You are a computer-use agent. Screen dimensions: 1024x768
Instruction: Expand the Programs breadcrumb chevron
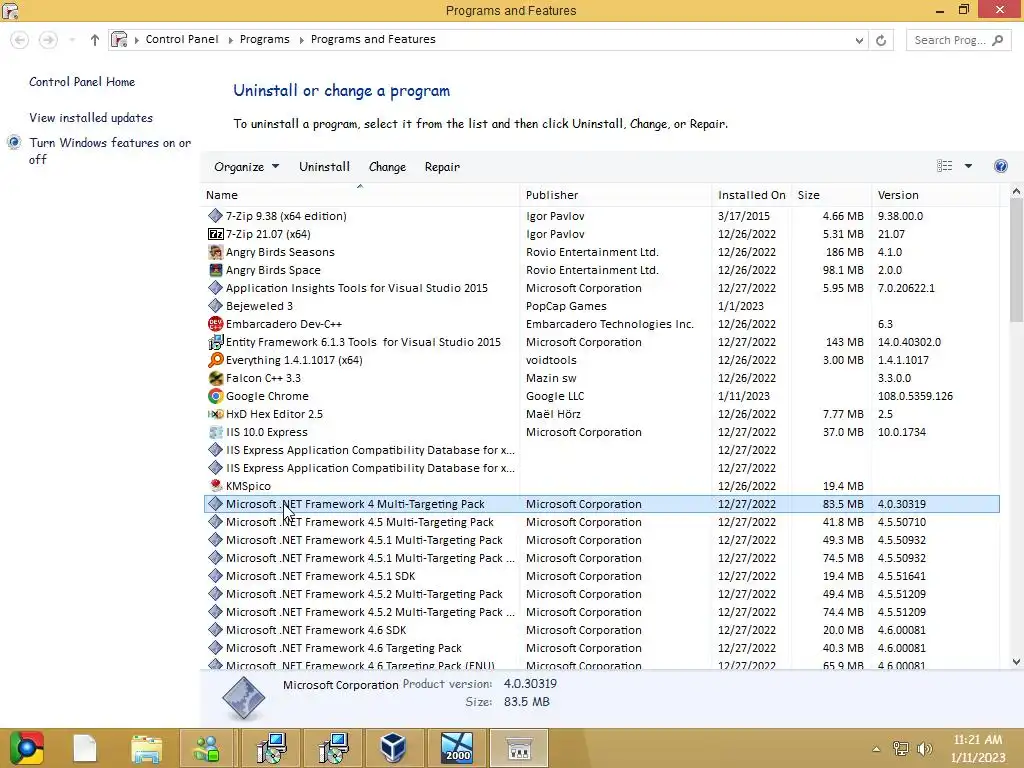click(x=302, y=40)
